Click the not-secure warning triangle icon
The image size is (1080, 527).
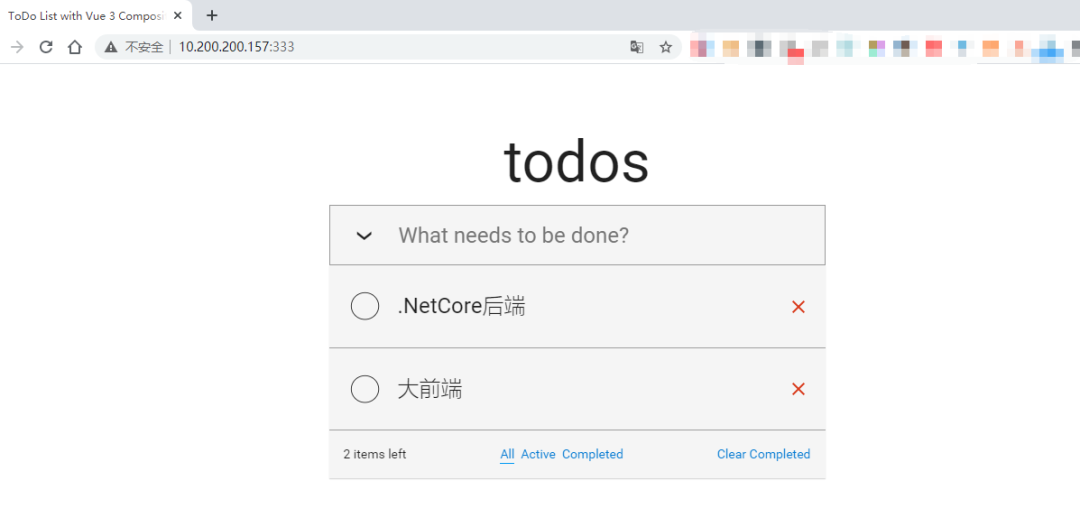click(x=111, y=47)
